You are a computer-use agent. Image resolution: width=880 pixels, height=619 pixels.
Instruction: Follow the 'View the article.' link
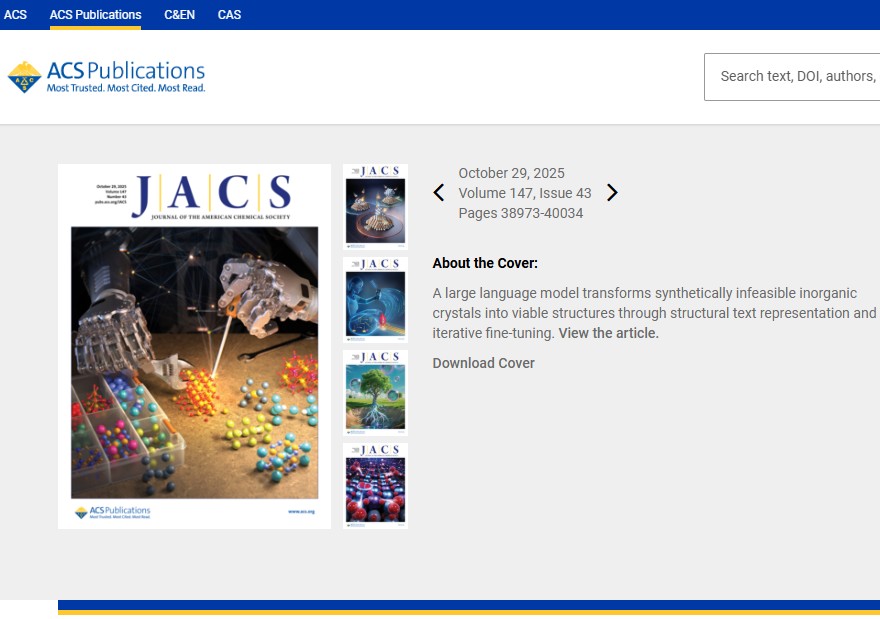pyautogui.click(x=608, y=333)
